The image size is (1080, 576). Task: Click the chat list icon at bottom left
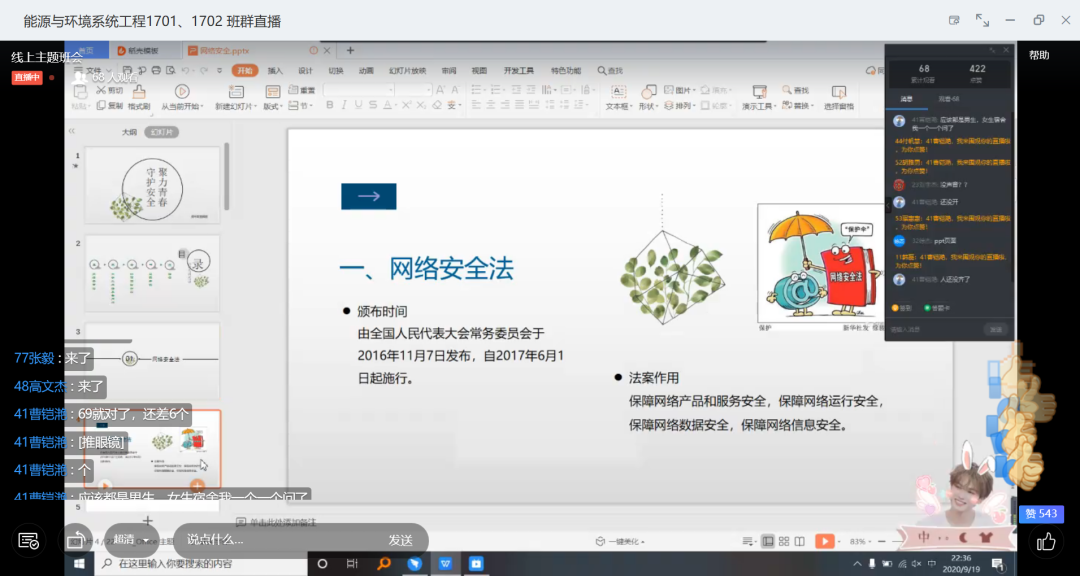[29, 541]
